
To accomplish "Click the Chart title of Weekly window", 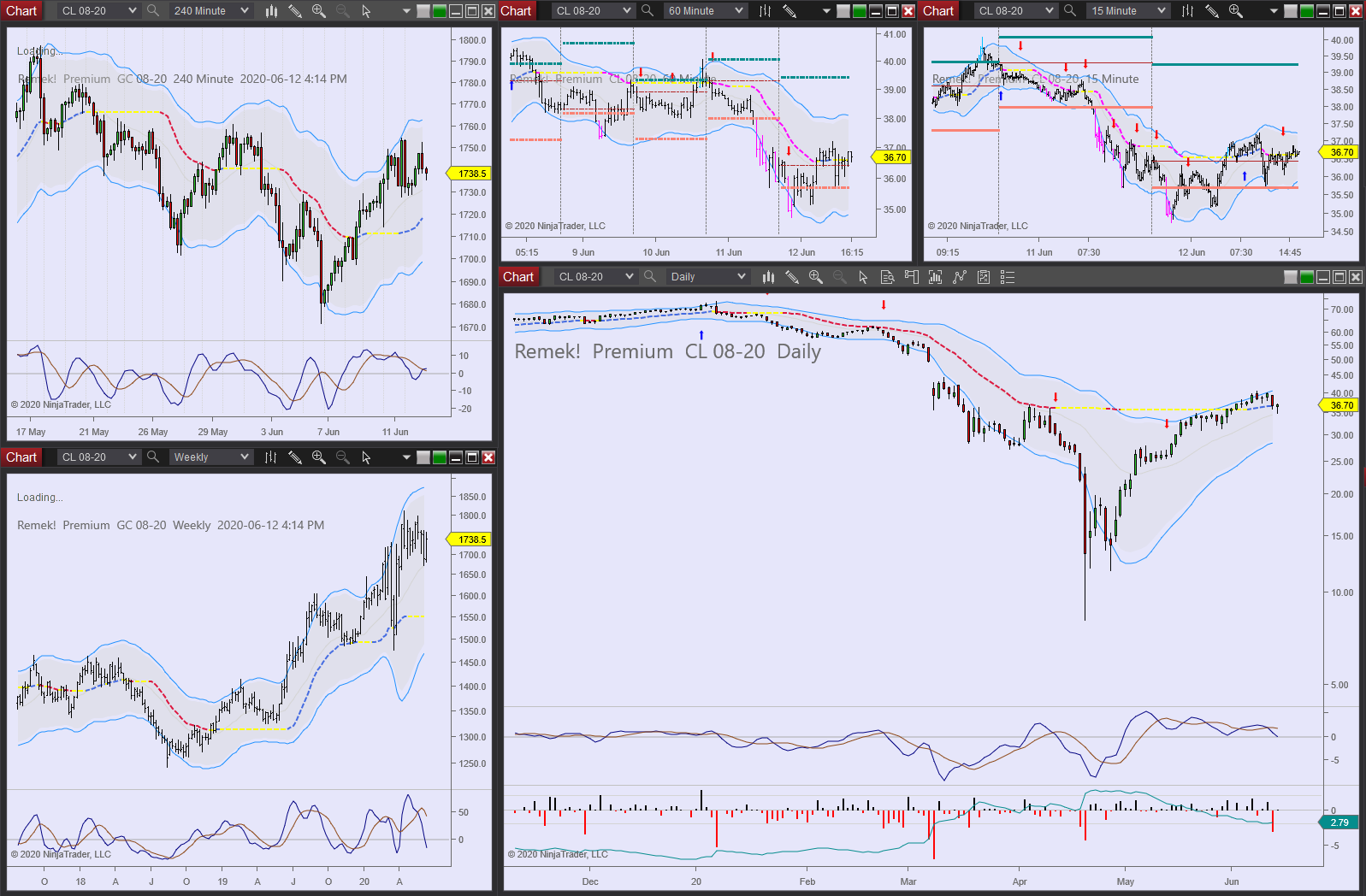I will click(x=21, y=457).
